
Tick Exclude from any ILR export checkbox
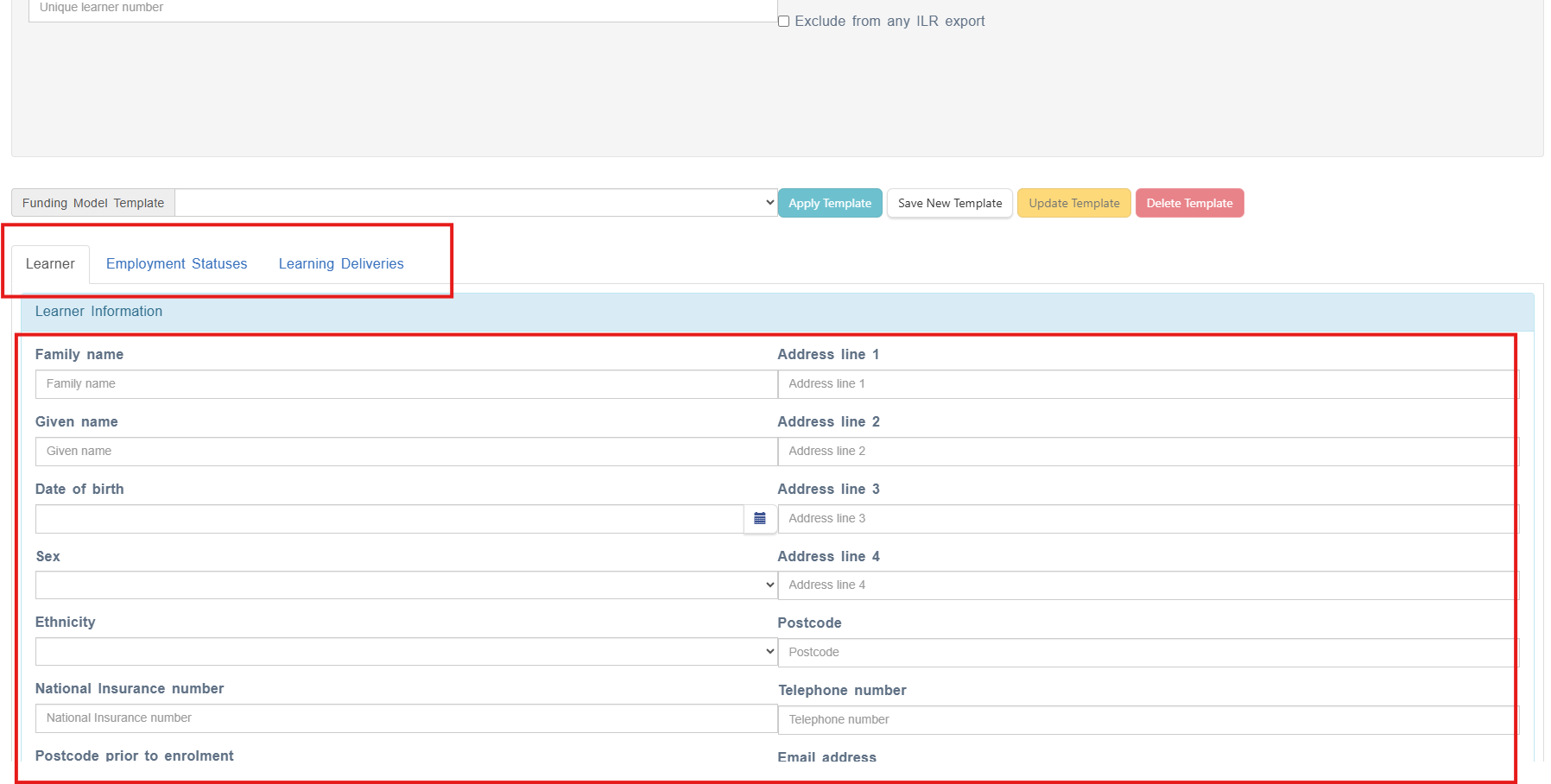click(783, 22)
